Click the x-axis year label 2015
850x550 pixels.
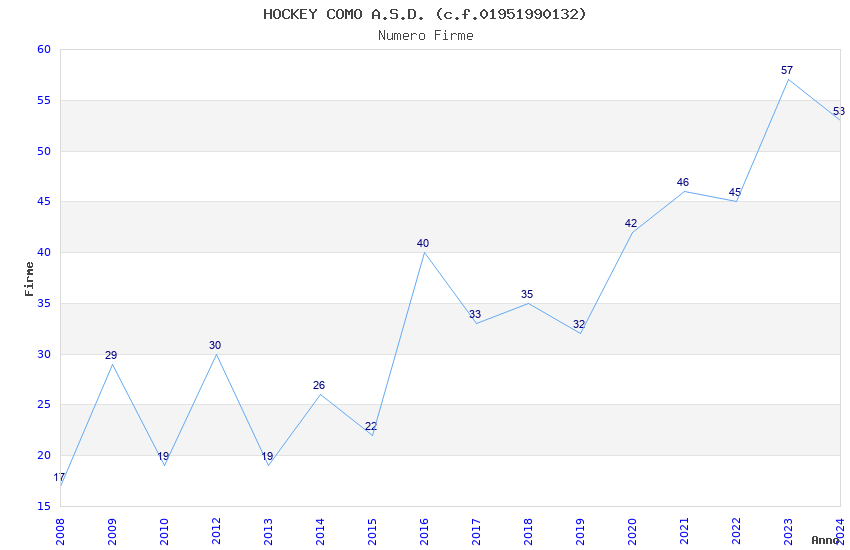pyautogui.click(x=372, y=531)
